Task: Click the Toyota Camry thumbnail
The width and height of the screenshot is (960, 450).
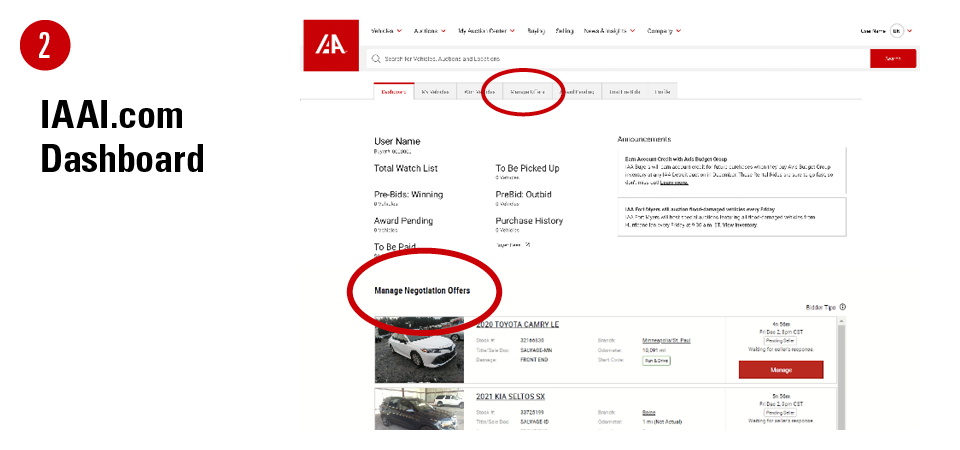Action: [x=419, y=350]
